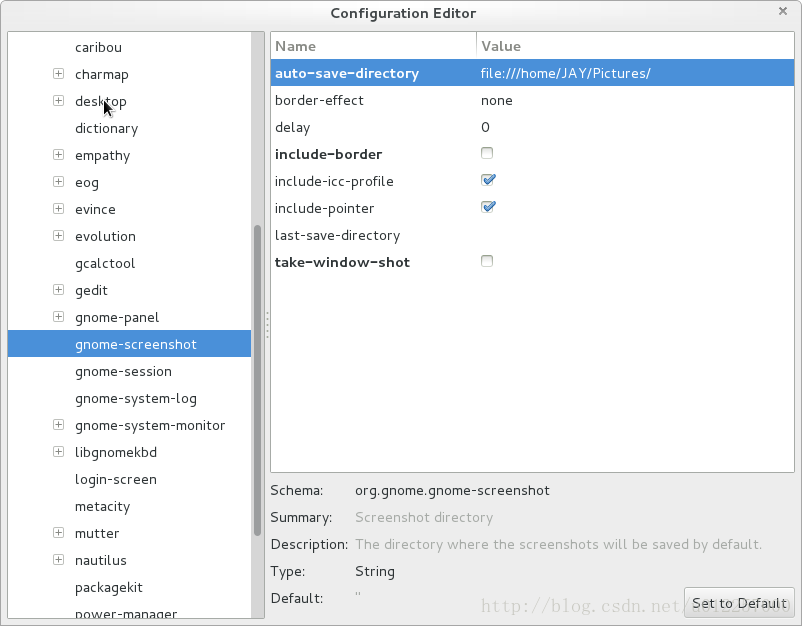Select the eog tree label
This screenshot has height=626, width=802.
pos(87,183)
